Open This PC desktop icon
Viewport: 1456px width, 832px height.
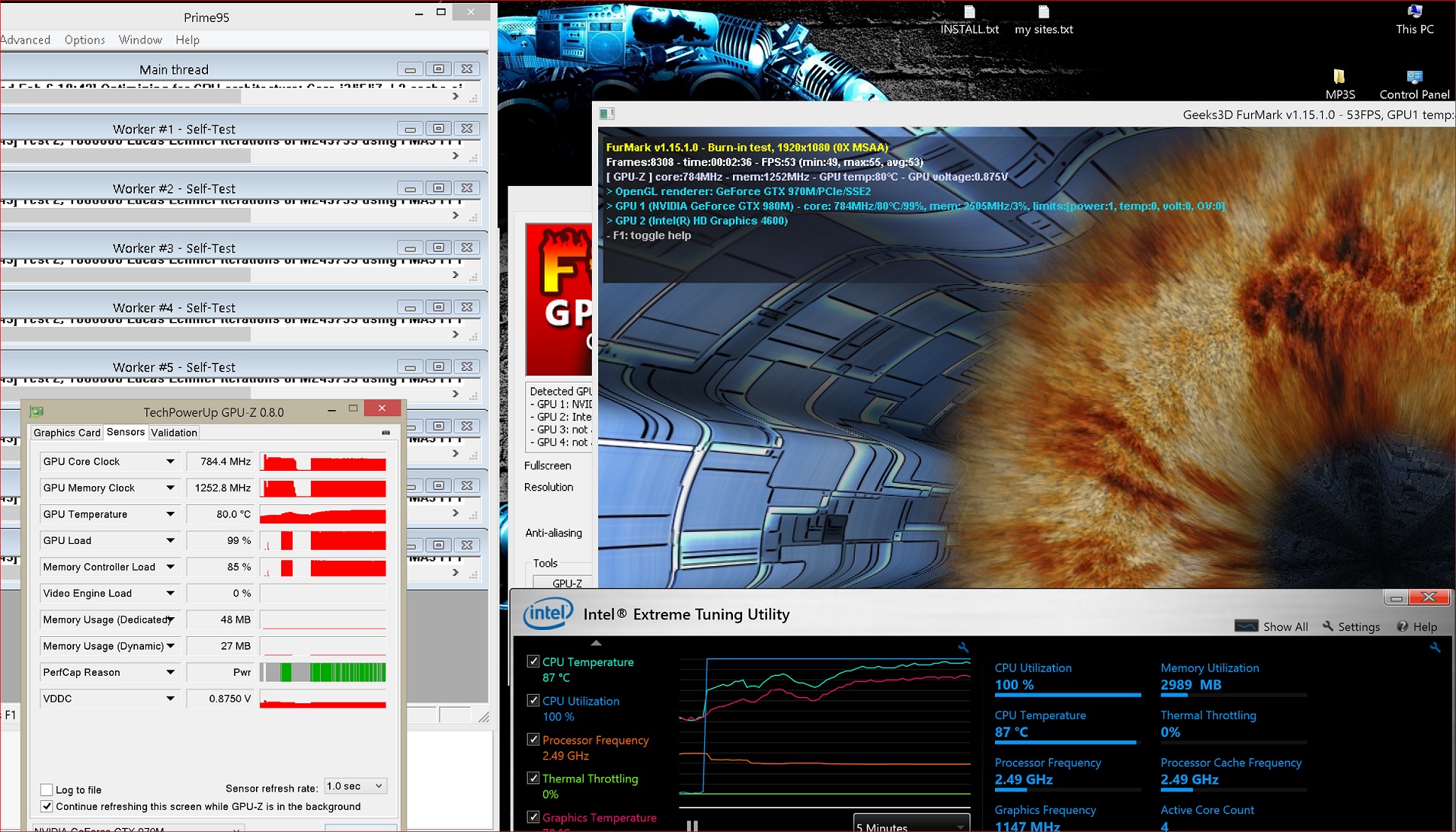click(1415, 21)
